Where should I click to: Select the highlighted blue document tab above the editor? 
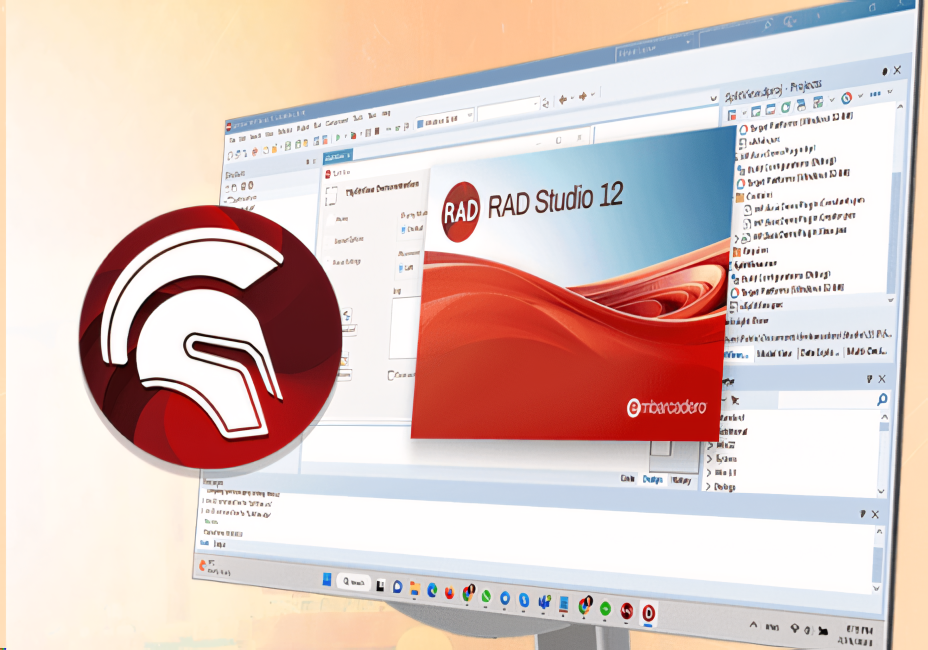[x=337, y=156]
